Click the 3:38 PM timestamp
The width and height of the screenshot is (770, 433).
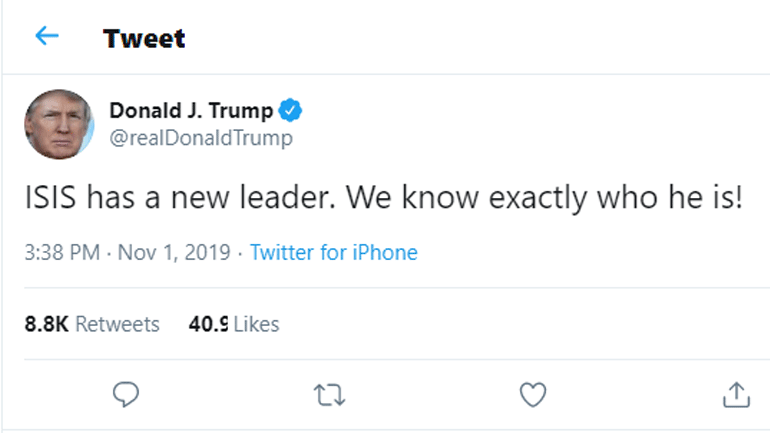point(62,252)
